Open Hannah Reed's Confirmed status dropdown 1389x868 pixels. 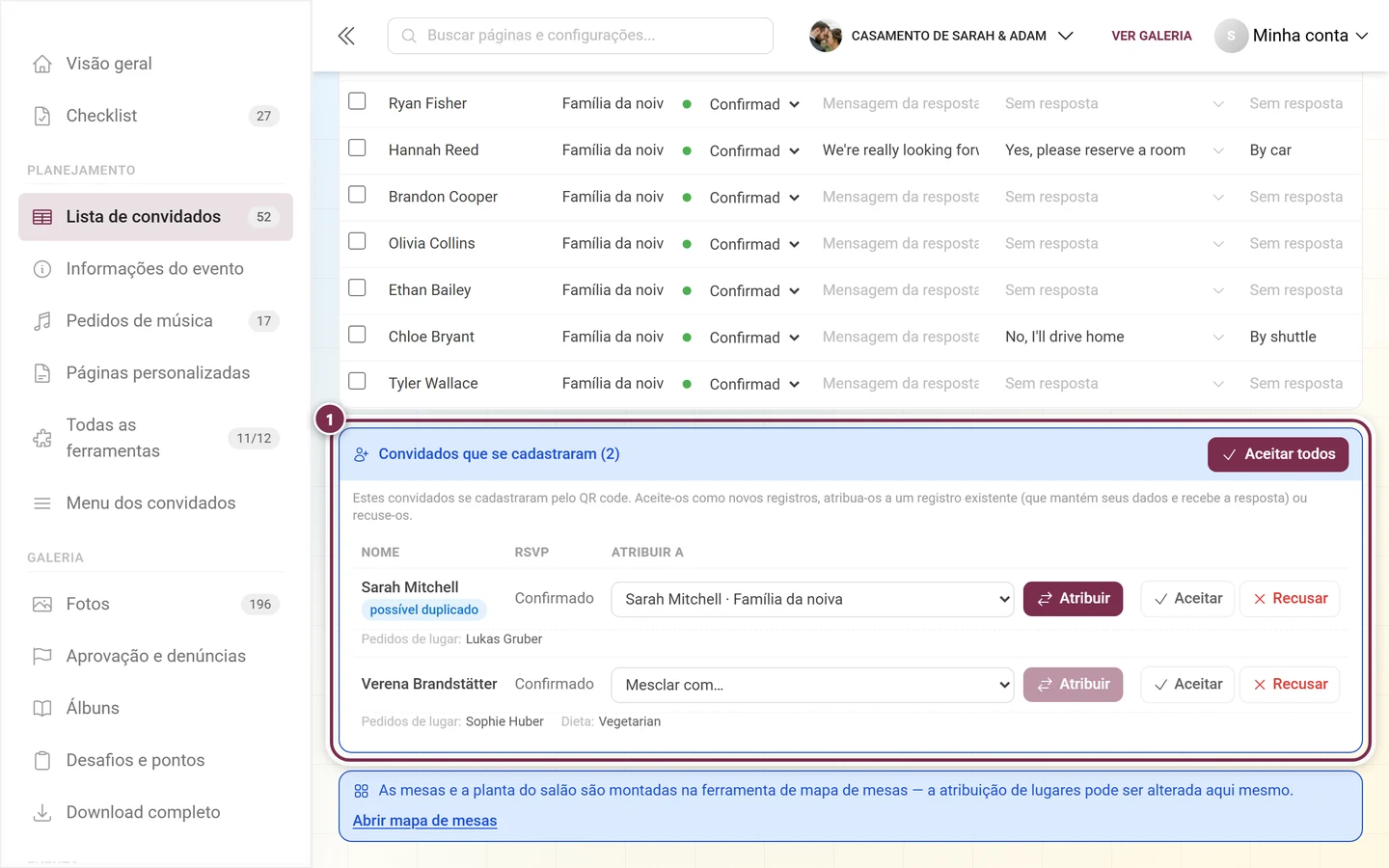tap(754, 150)
